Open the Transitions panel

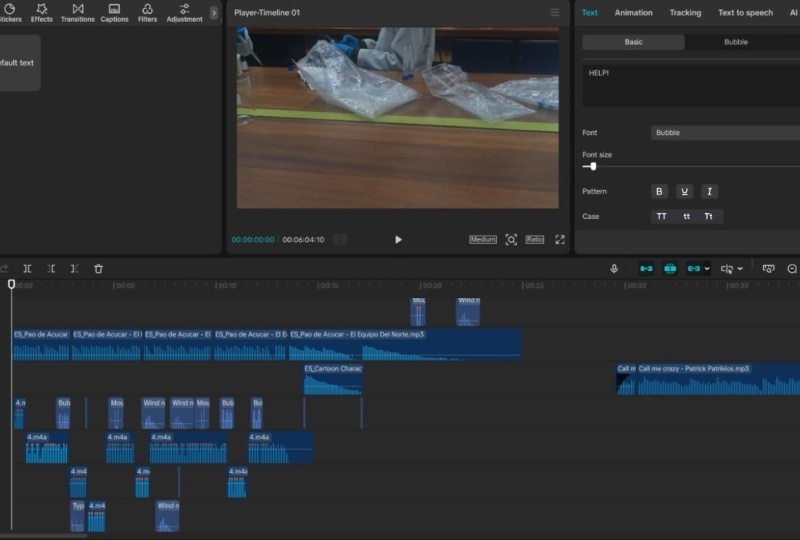[78, 13]
